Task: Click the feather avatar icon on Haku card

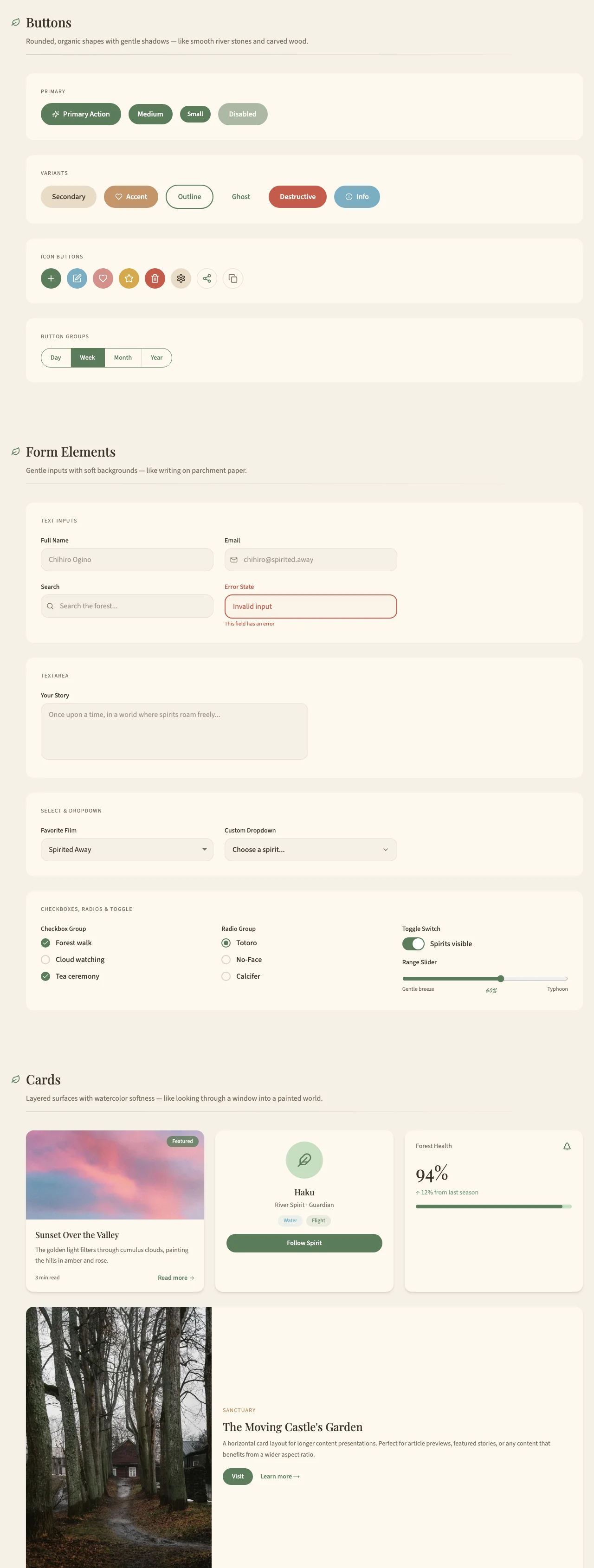Action: tap(304, 1160)
